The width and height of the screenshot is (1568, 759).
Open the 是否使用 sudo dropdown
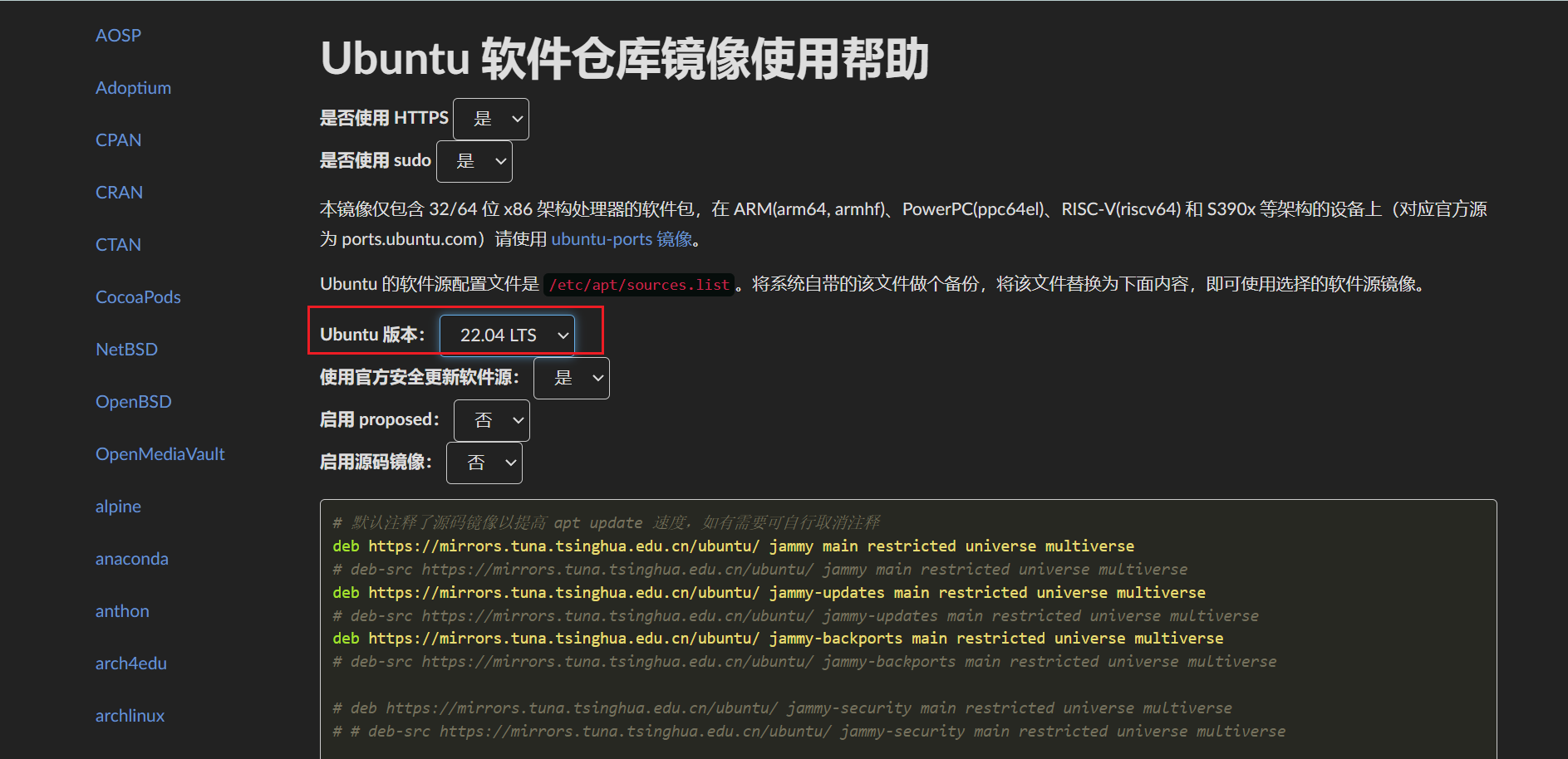pos(474,161)
